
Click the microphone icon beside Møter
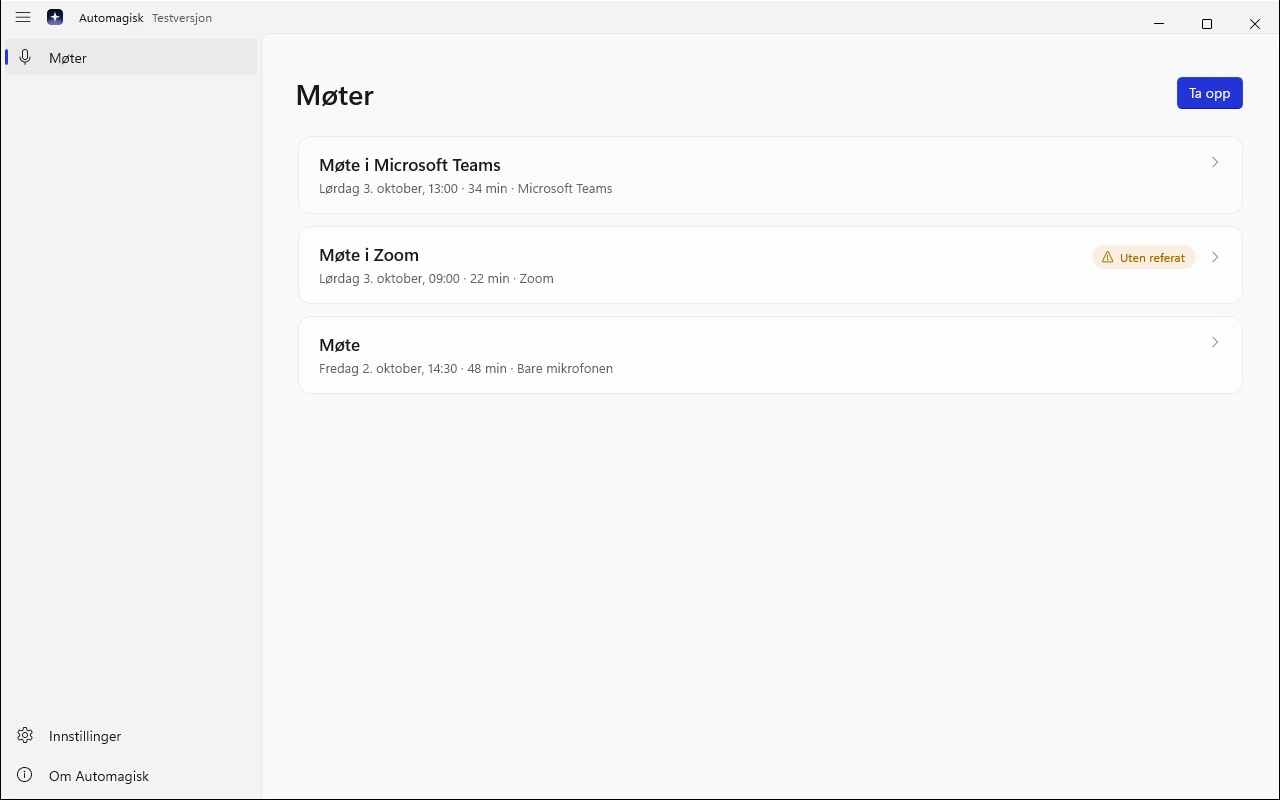[26, 57]
